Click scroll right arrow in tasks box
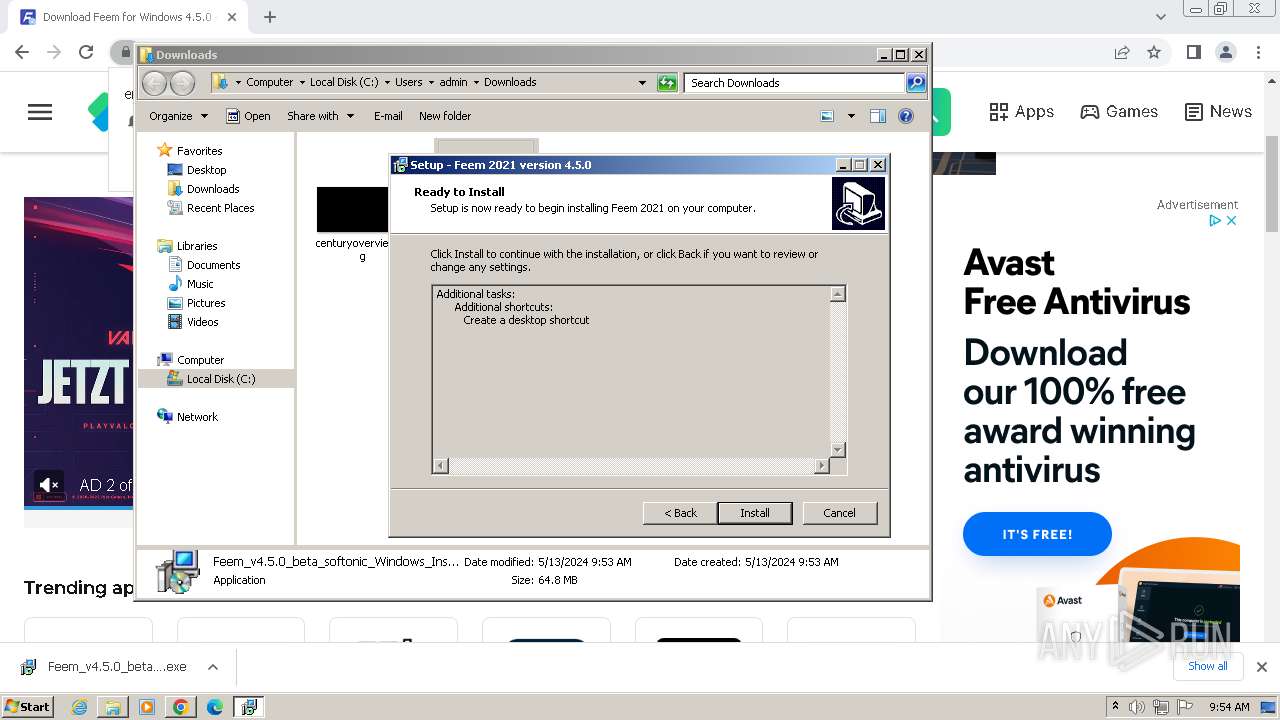 click(x=822, y=466)
